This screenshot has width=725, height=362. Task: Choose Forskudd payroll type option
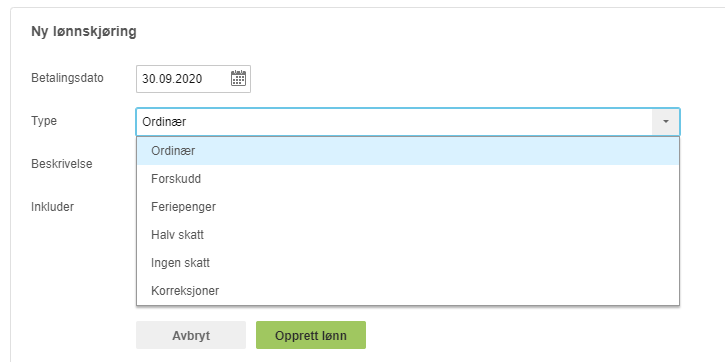(x=408, y=179)
